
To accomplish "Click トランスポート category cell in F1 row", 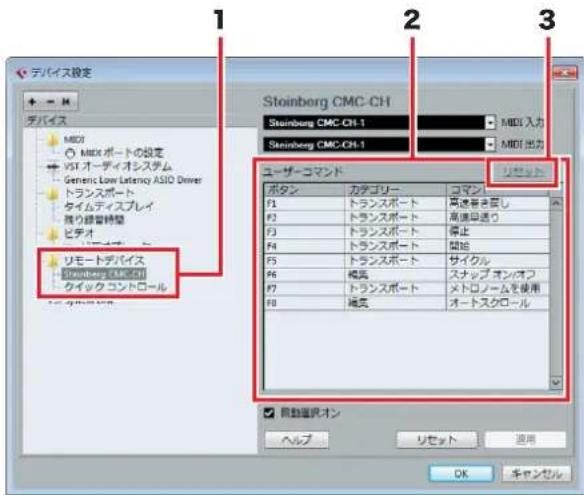I will [x=396, y=204].
